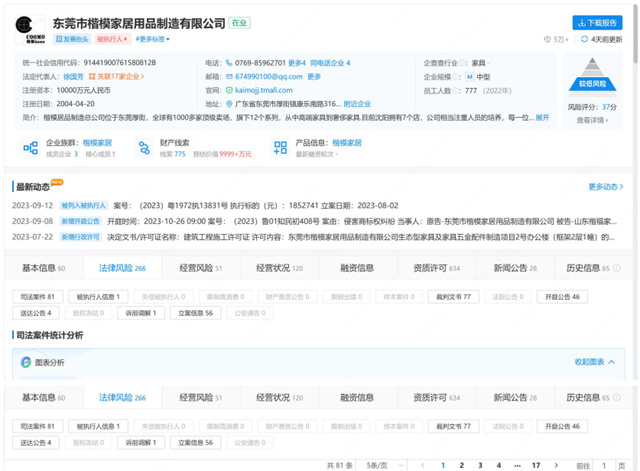Click the 财产线索 chain icon
The height and width of the screenshot is (471, 640).
(144, 148)
